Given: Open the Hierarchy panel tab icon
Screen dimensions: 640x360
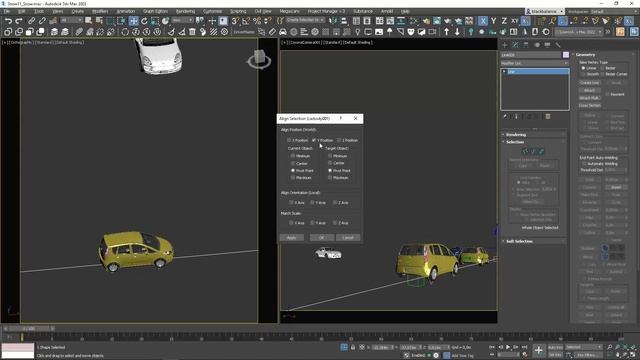Looking at the screenshot, I should coord(526,45).
